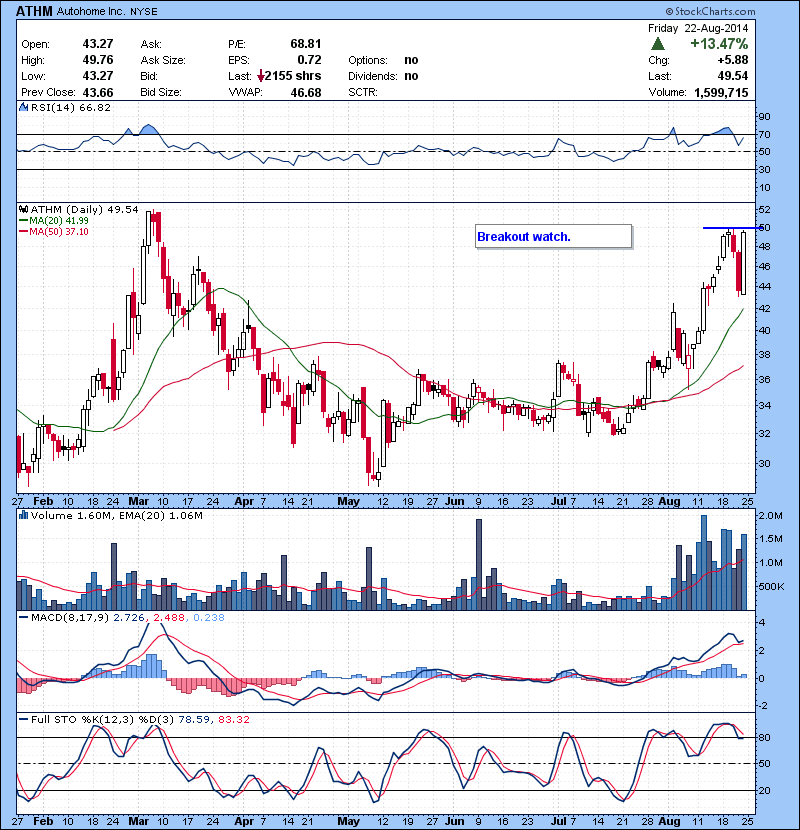This screenshot has width=800, height=830.
Task: Click the Bid Size label
Action: click(x=161, y=92)
